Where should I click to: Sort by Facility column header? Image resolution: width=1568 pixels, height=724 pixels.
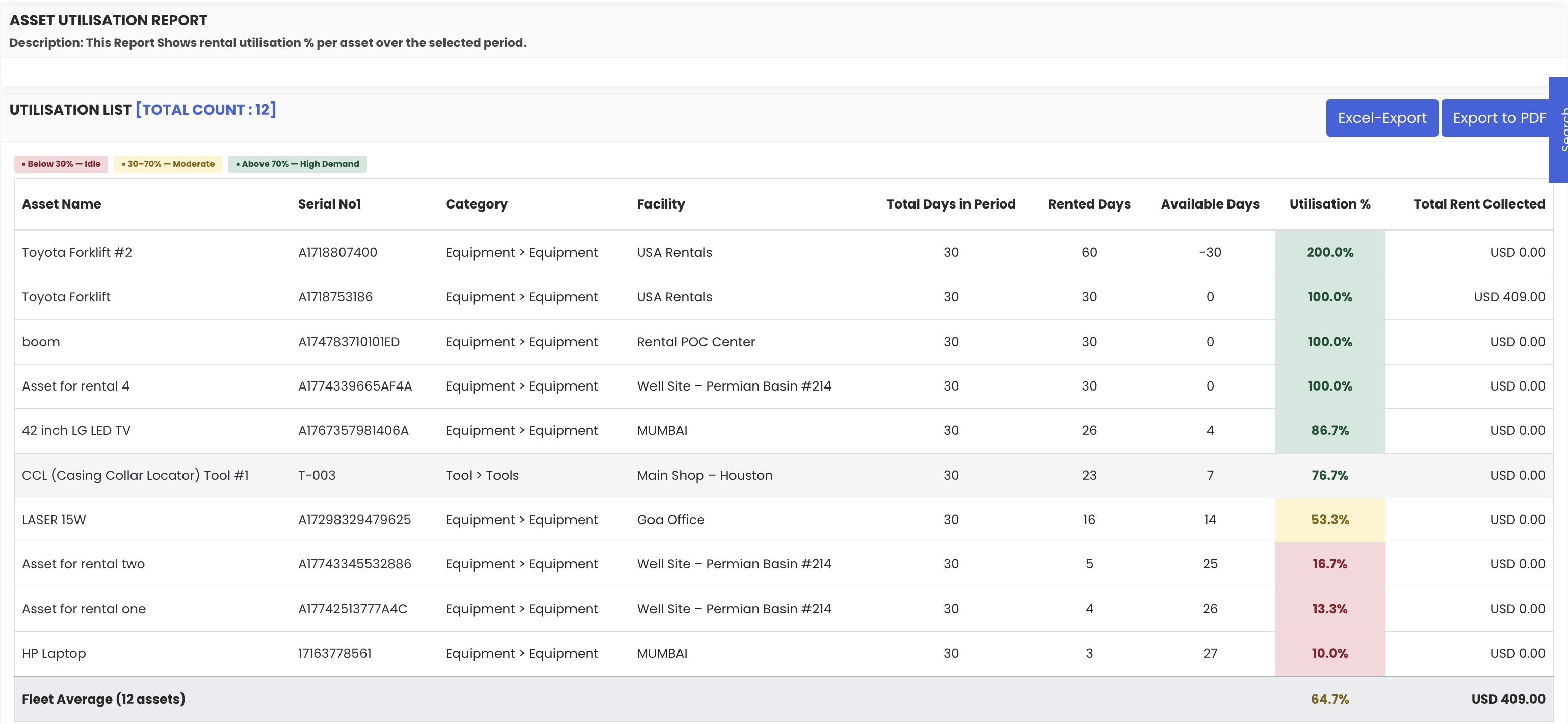(x=661, y=204)
